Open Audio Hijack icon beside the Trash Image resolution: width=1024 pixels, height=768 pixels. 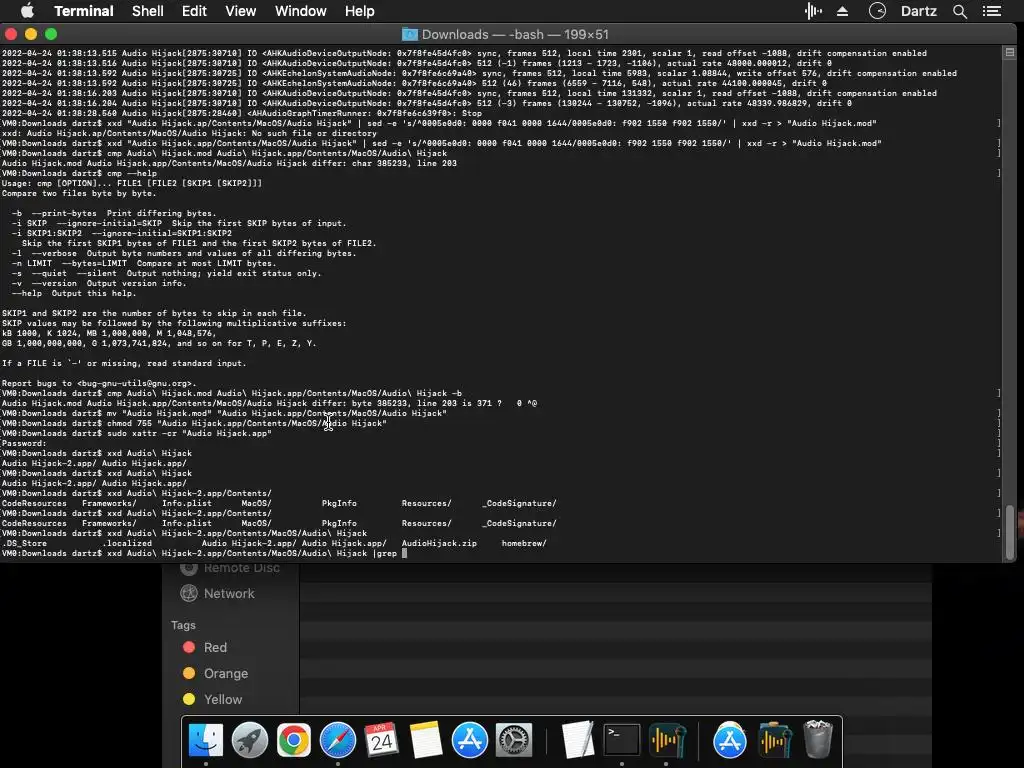(774, 740)
